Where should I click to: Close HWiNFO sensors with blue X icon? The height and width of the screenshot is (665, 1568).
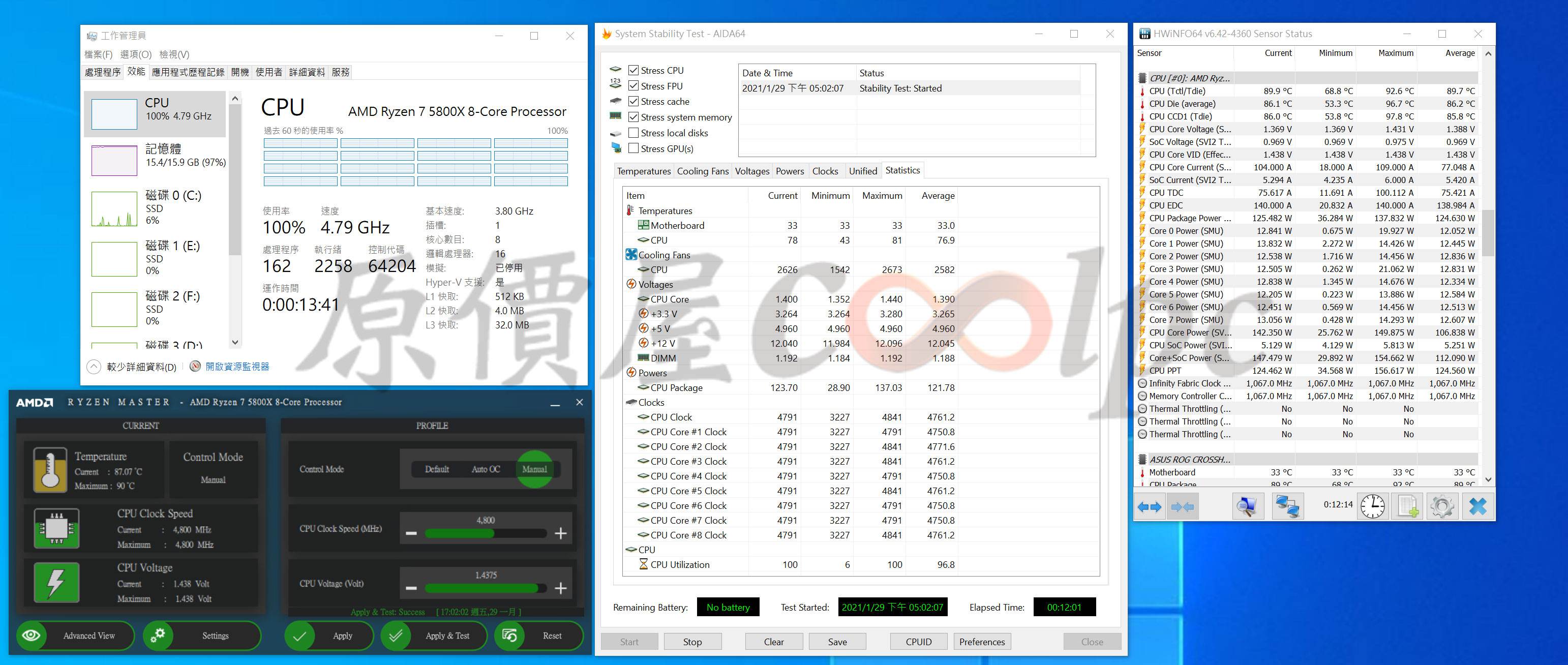(1477, 506)
